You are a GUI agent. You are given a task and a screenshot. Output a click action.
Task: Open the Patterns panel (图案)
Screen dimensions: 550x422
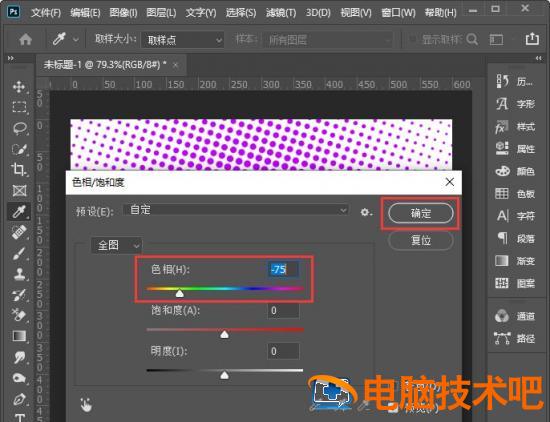pyautogui.click(x=515, y=283)
